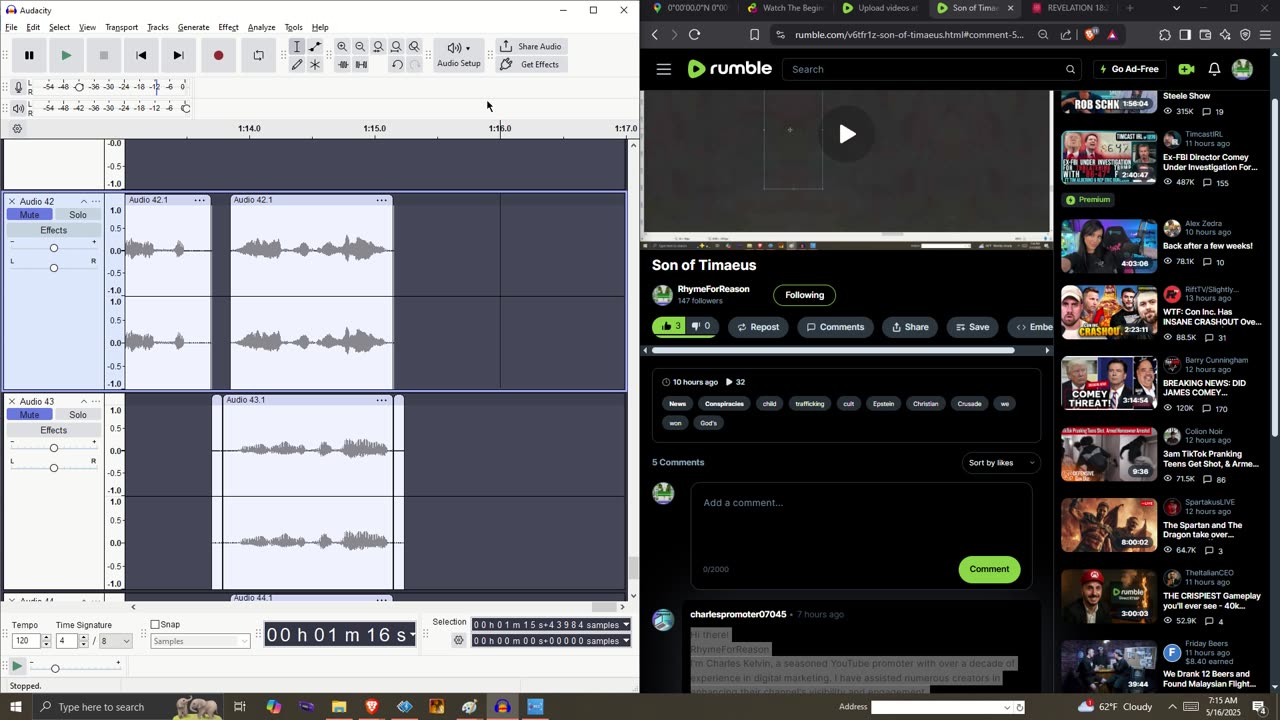Play the Son of Timaeus video on Rumble
1280x720 pixels.
847,134
